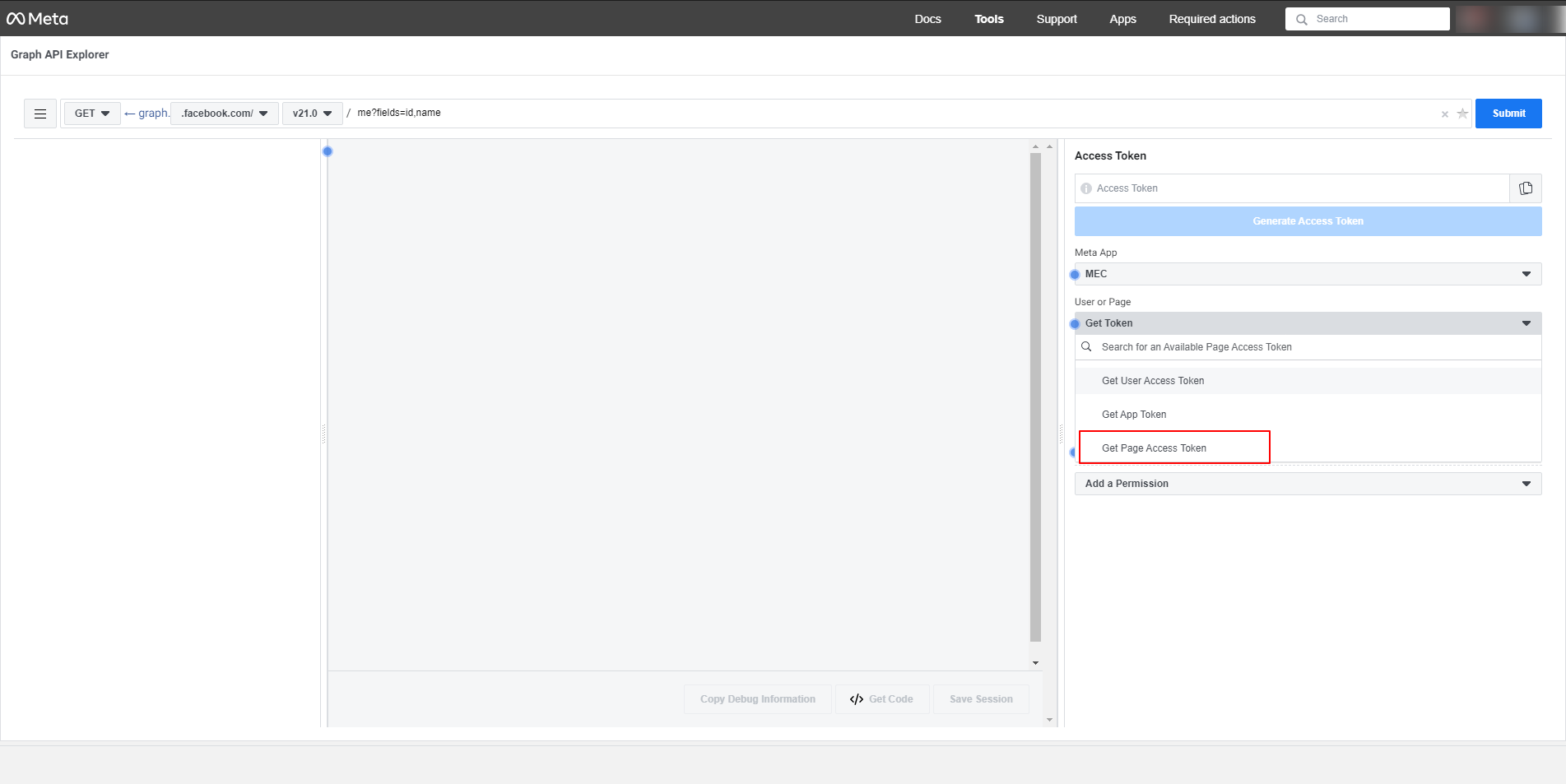Open the GET method dropdown
This screenshot has width=1566, height=784.
pyautogui.click(x=91, y=114)
